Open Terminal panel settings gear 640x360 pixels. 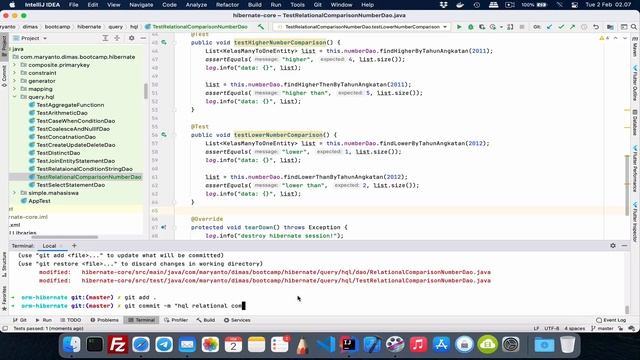[613, 246]
